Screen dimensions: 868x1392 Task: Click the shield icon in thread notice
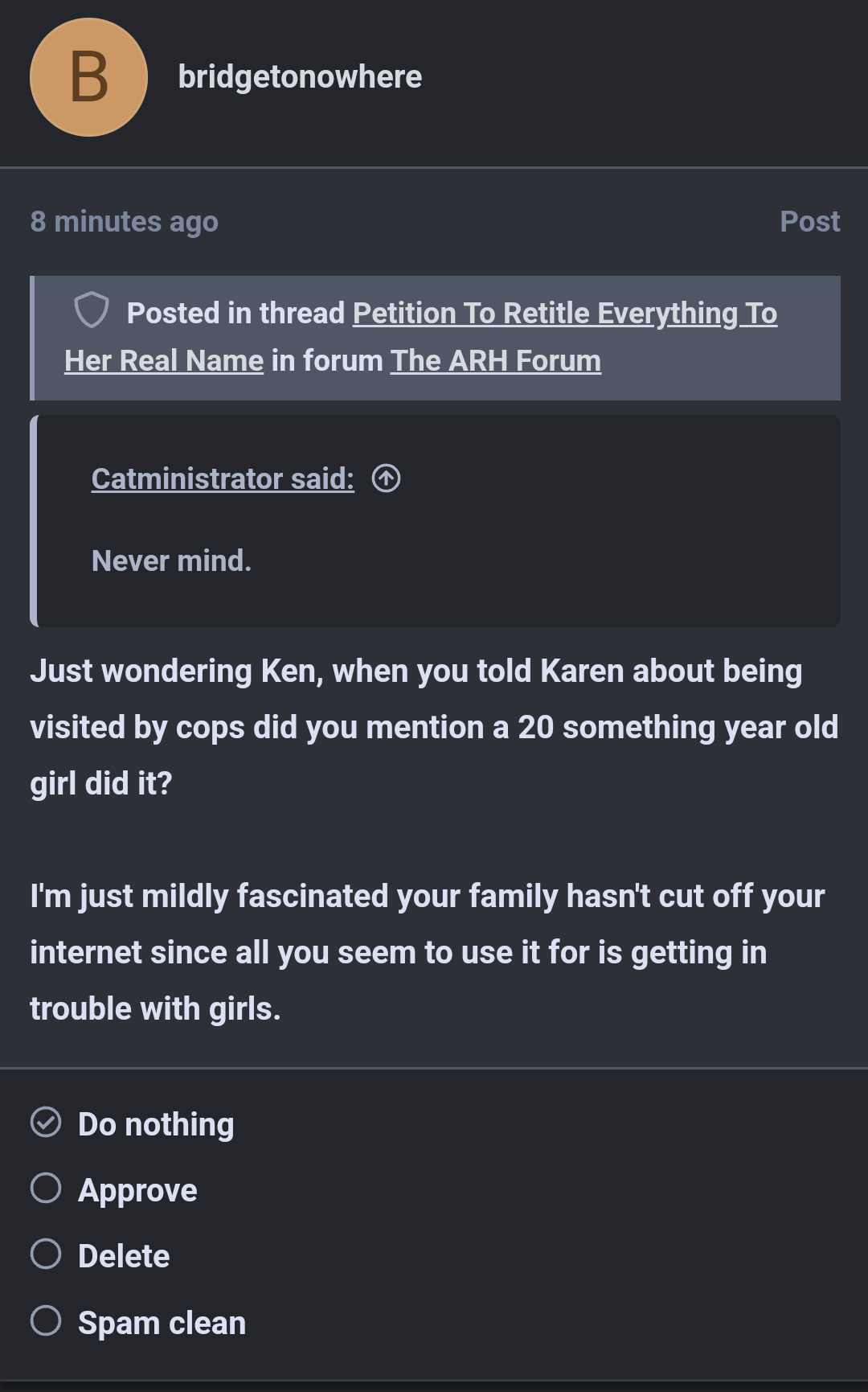click(x=91, y=310)
